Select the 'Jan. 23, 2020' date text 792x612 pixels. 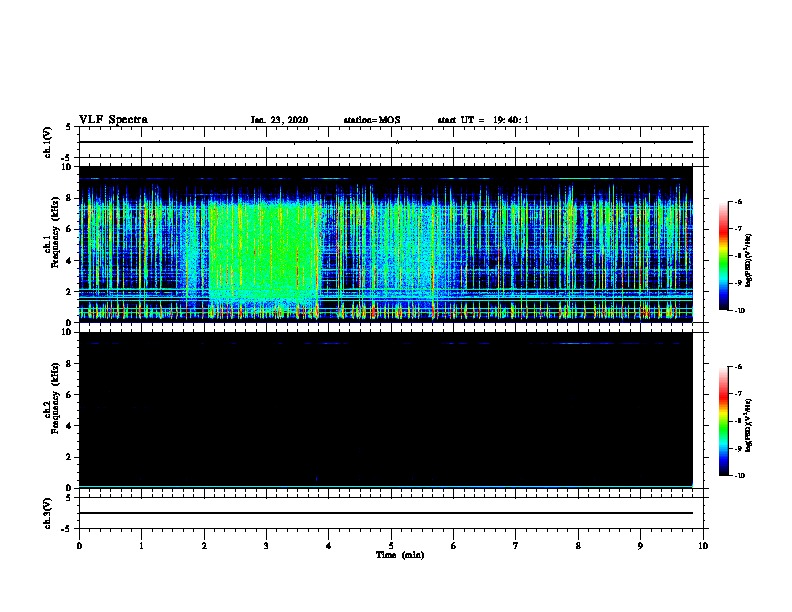[x=279, y=120]
